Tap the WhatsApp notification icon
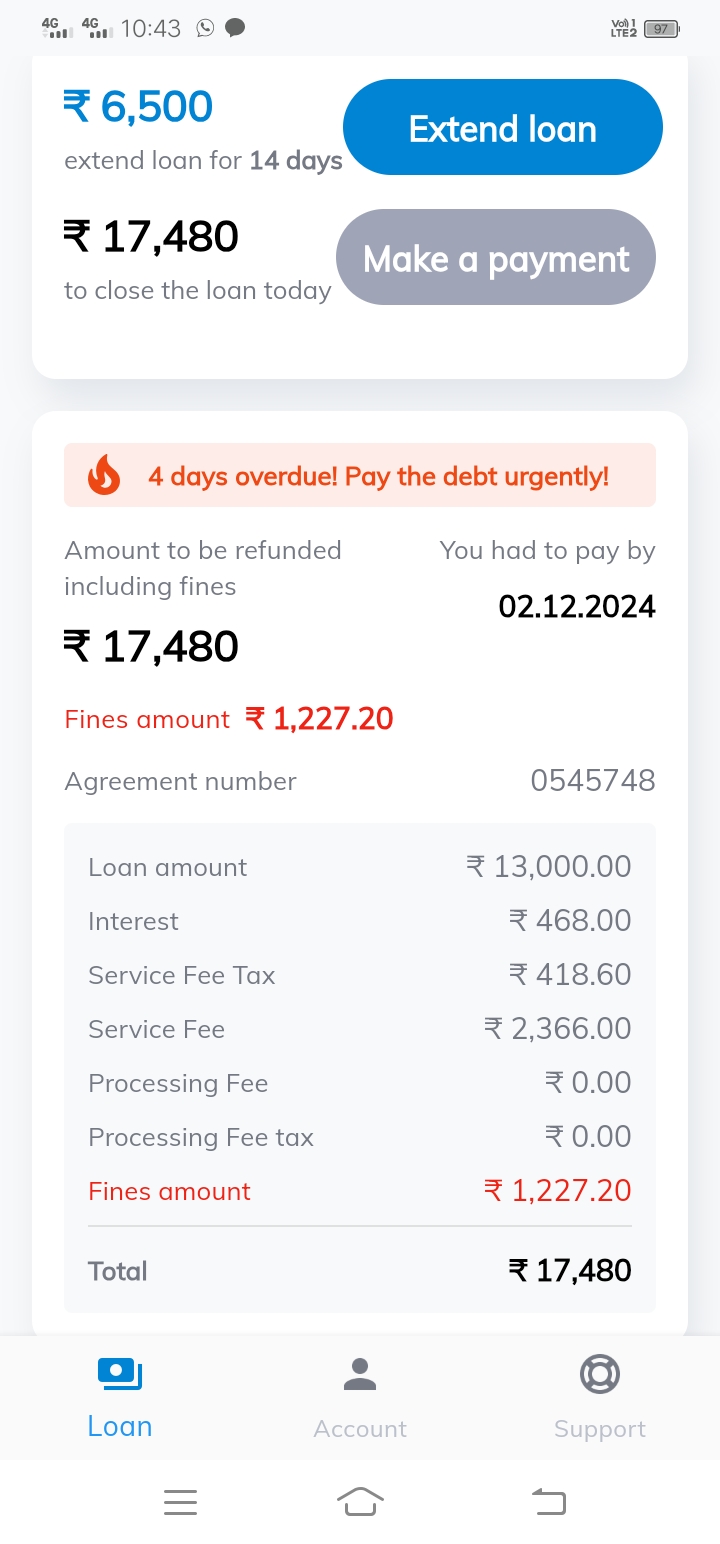Image resolution: width=720 pixels, height=1544 pixels. (x=205, y=28)
